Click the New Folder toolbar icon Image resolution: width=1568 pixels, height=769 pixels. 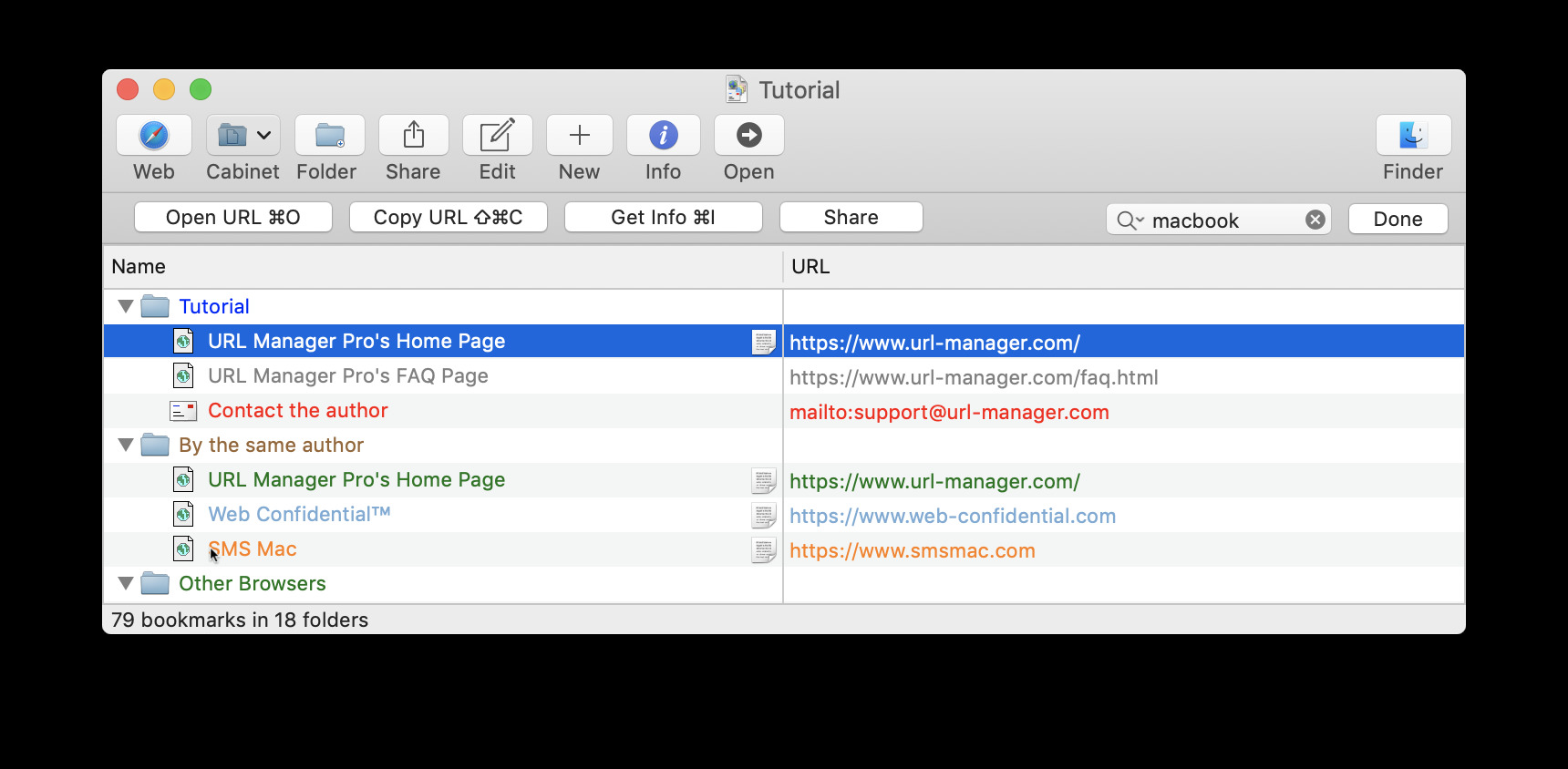329,136
